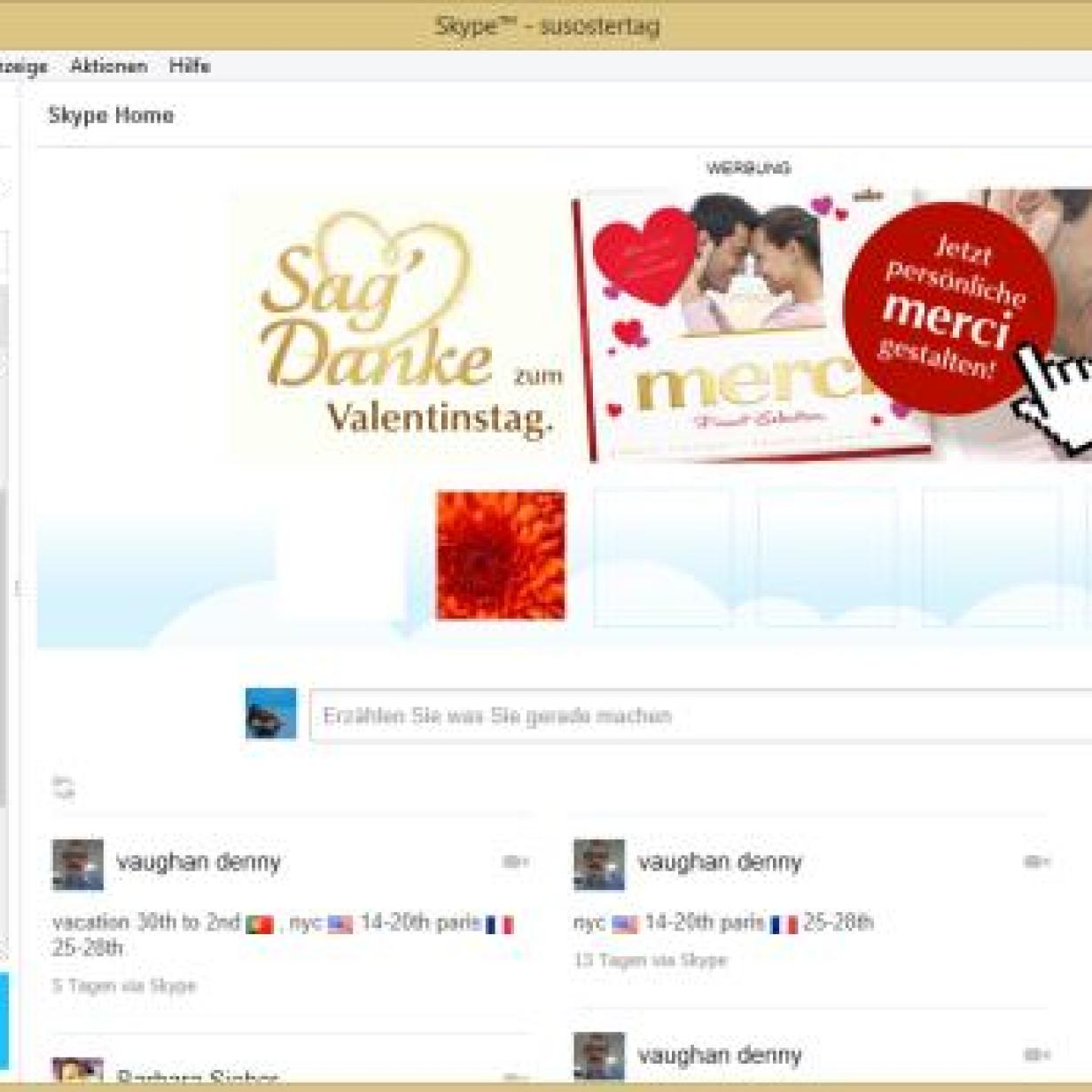
Task: Click the Skype Home heading
Action: 111,115
